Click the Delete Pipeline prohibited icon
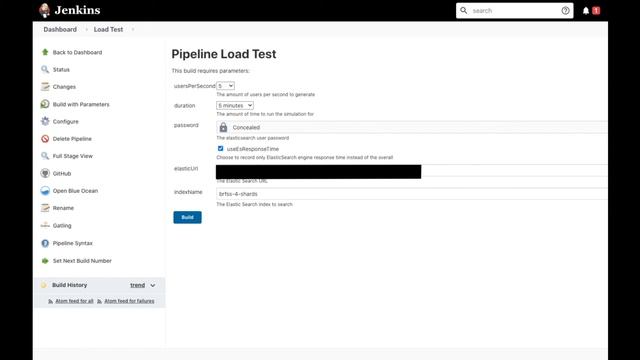The width and height of the screenshot is (640, 360). click(x=45, y=139)
